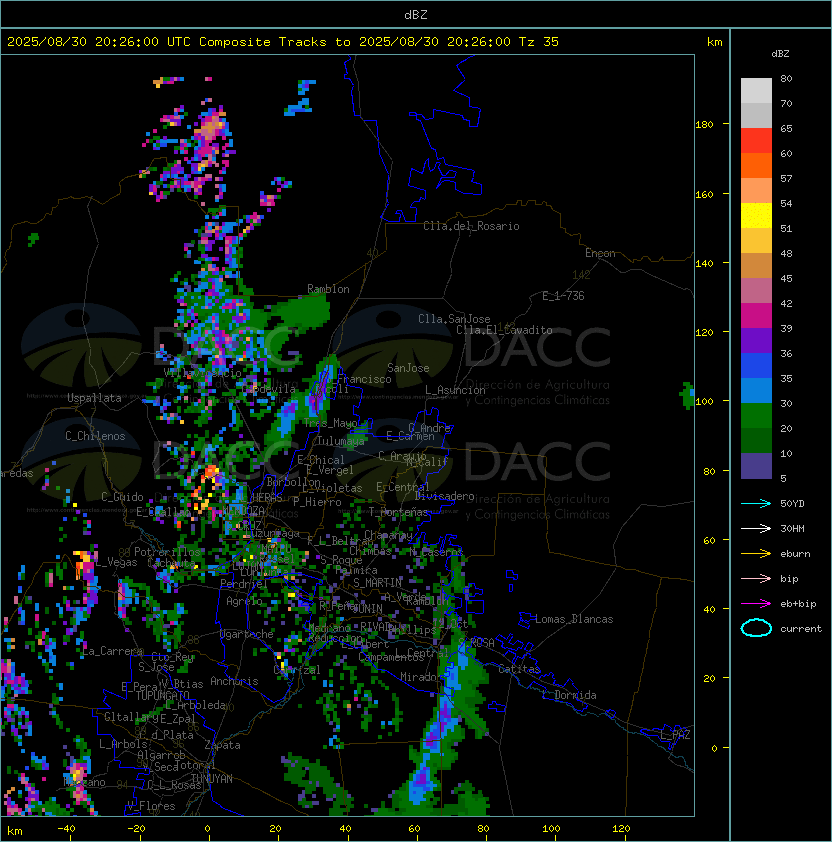The image size is (832, 842).
Task: Click the 'eb+bip' legend label
Action: pyautogui.click(x=798, y=604)
